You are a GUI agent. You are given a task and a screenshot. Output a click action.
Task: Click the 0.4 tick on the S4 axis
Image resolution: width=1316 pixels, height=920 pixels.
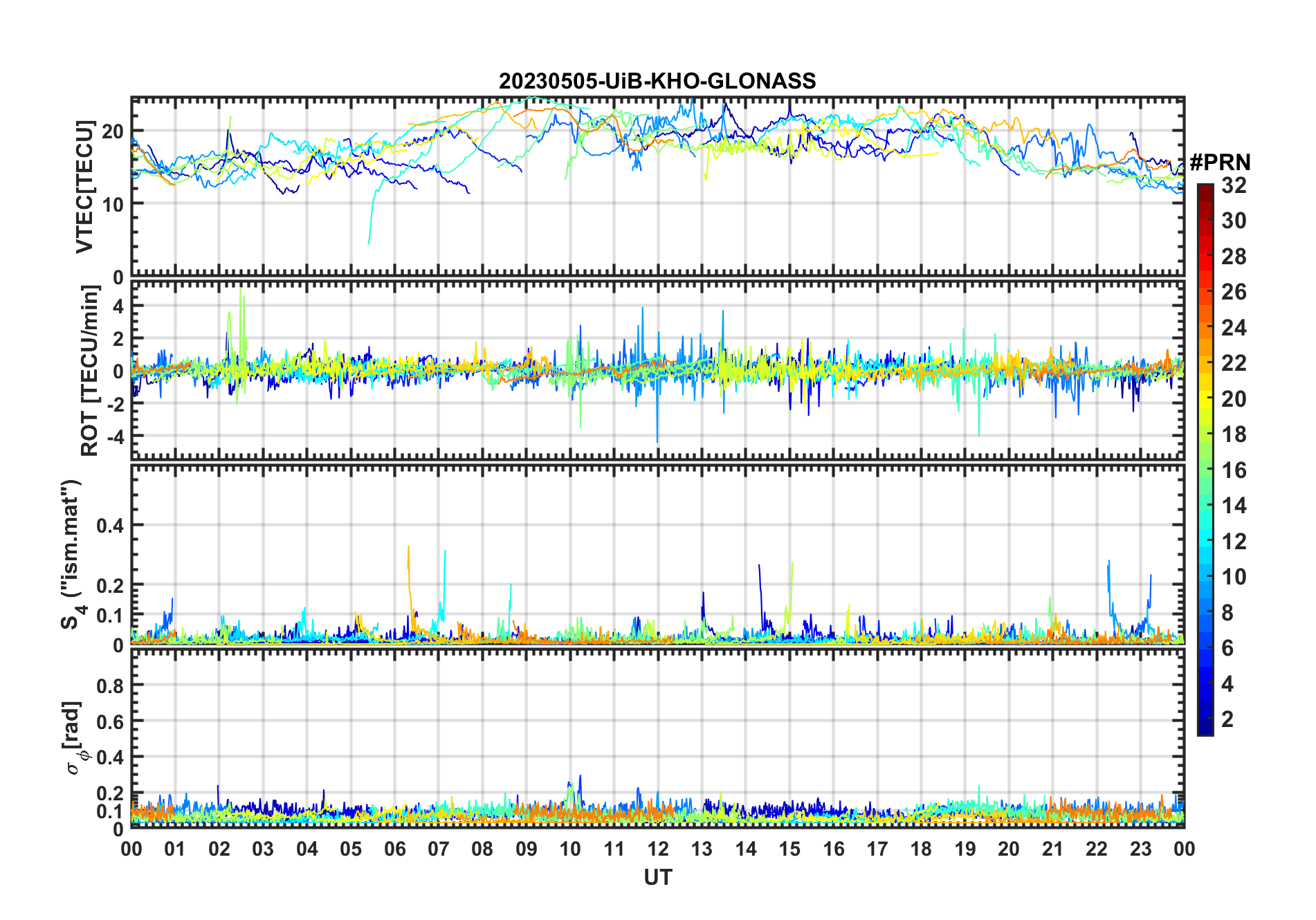pos(110,526)
